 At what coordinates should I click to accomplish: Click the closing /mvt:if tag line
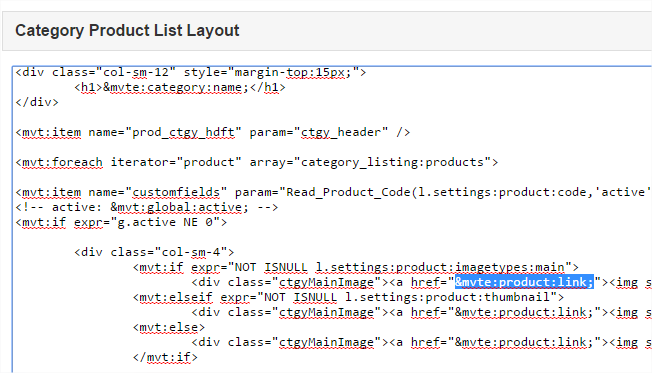pos(165,357)
